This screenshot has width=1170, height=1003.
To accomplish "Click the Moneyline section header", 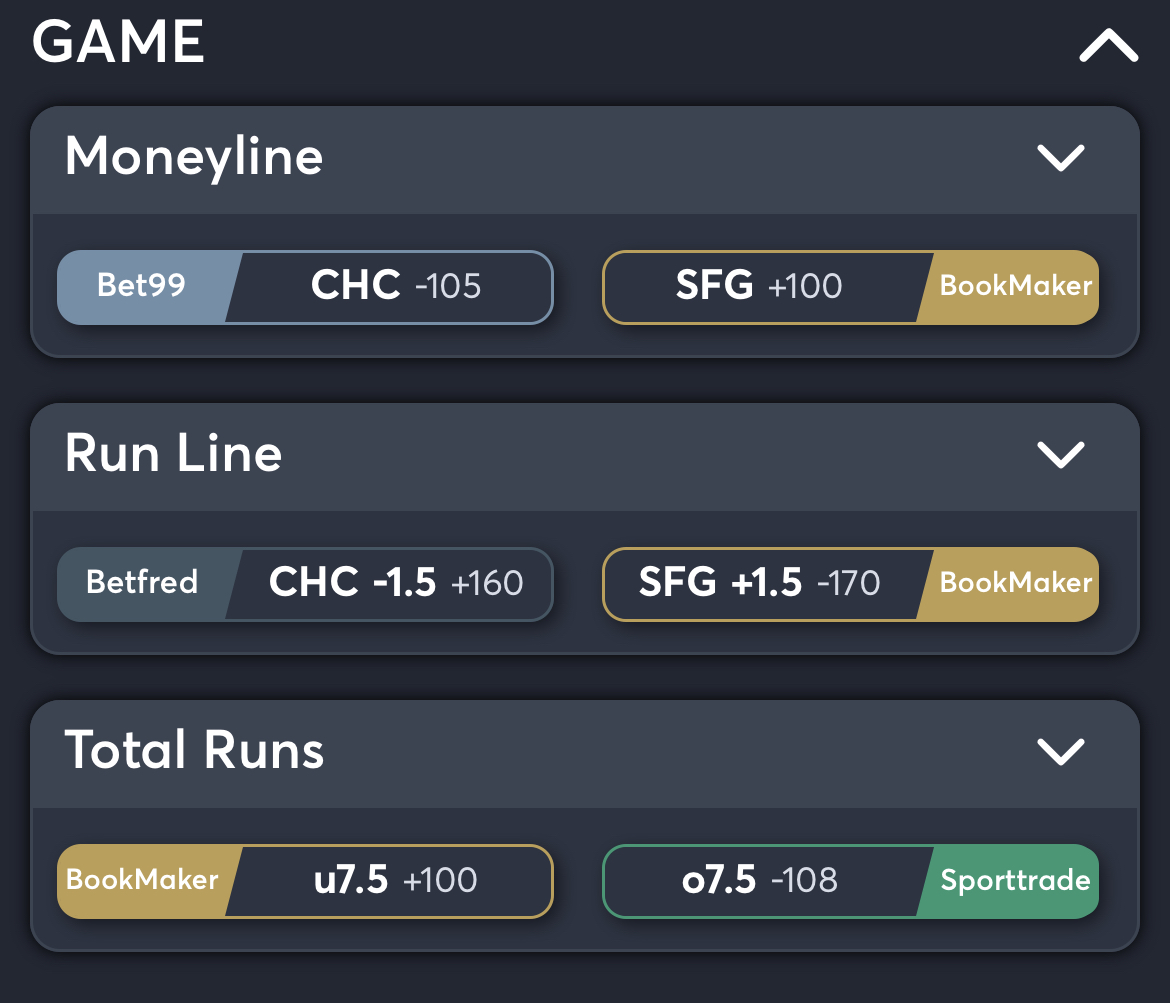I will 194,157.
